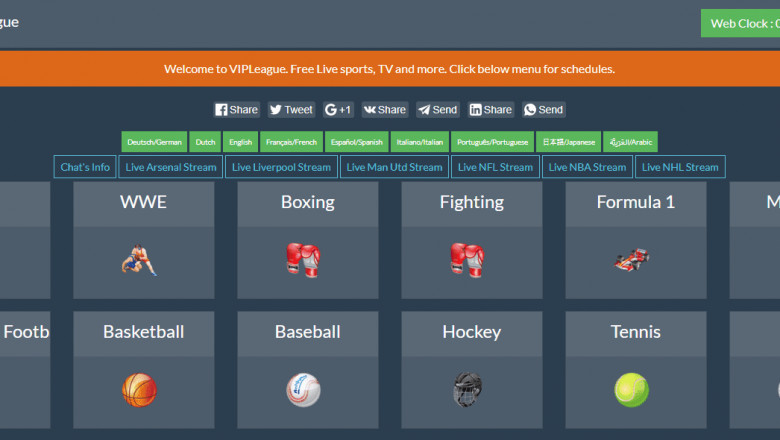
Task: Click the Google +1 button
Action: 338,109
